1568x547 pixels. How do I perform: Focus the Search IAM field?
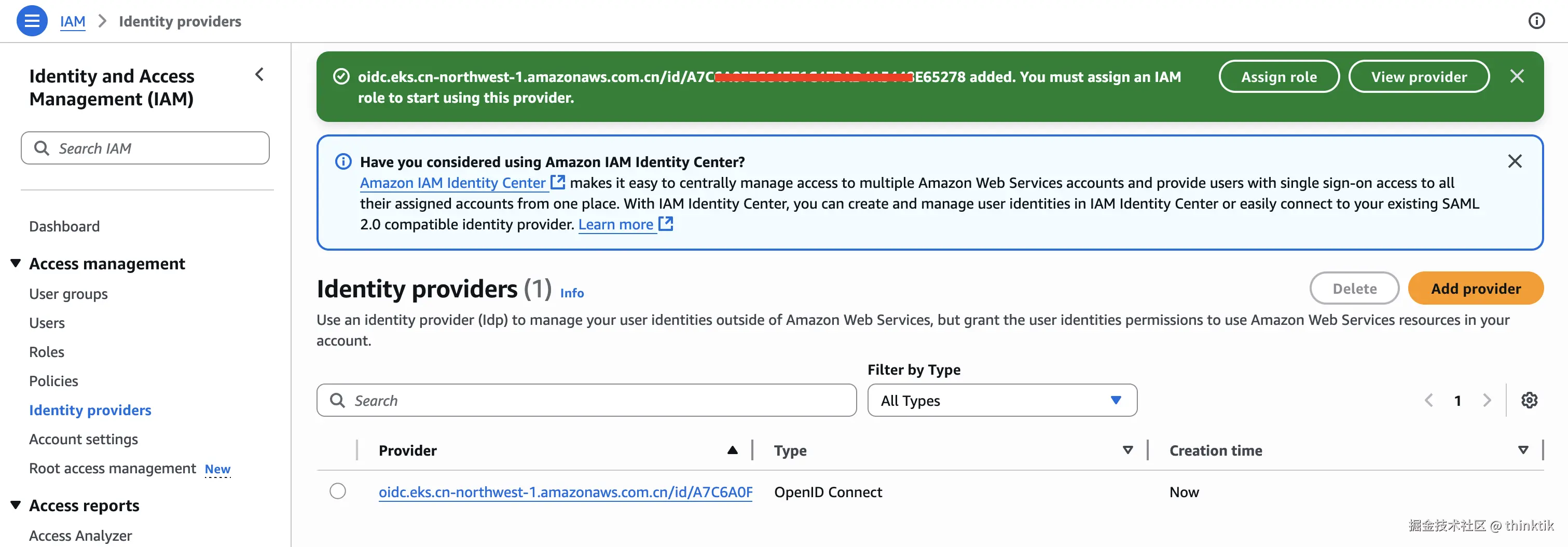coord(145,148)
